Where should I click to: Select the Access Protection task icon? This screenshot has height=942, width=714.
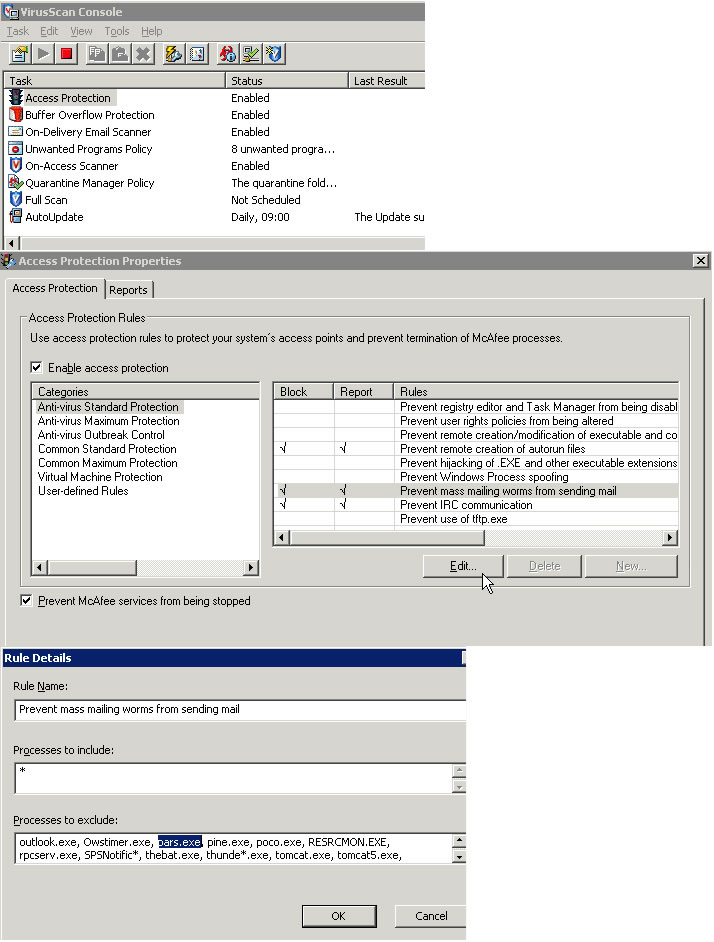tap(16, 98)
